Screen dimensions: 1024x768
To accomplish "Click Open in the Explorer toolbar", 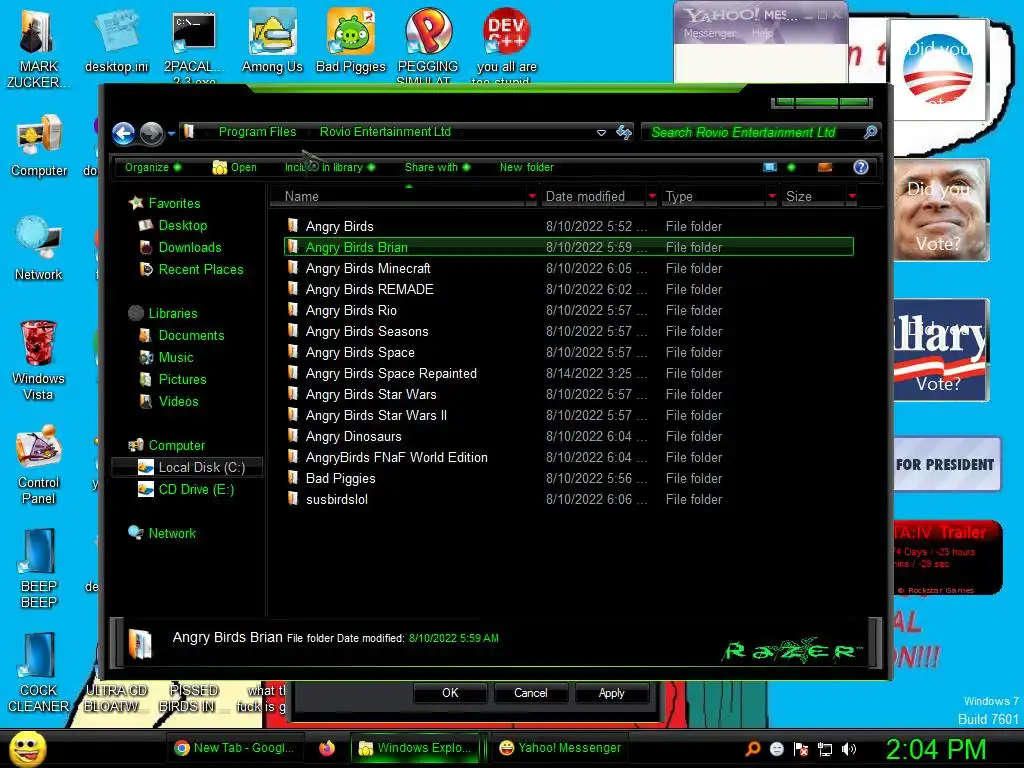I will [234, 167].
